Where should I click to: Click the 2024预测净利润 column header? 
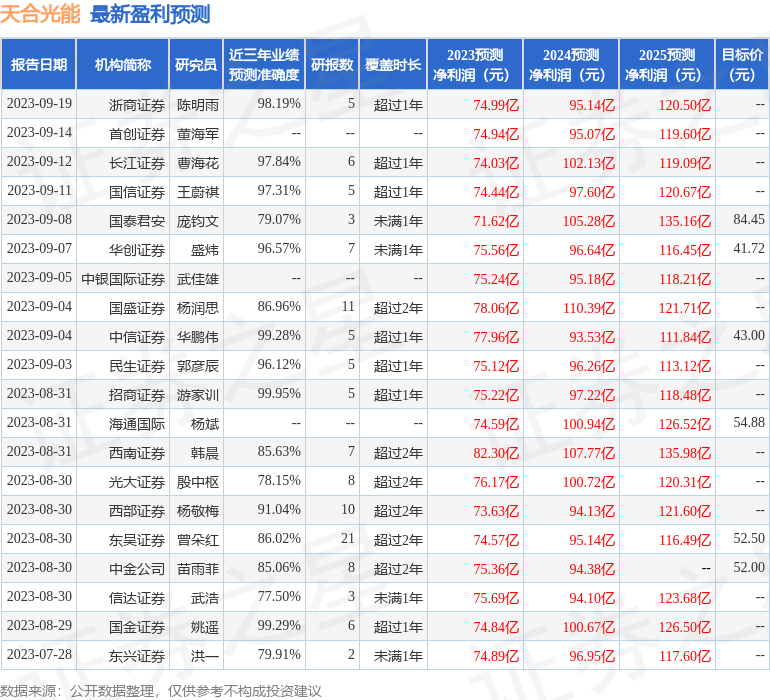coord(571,64)
